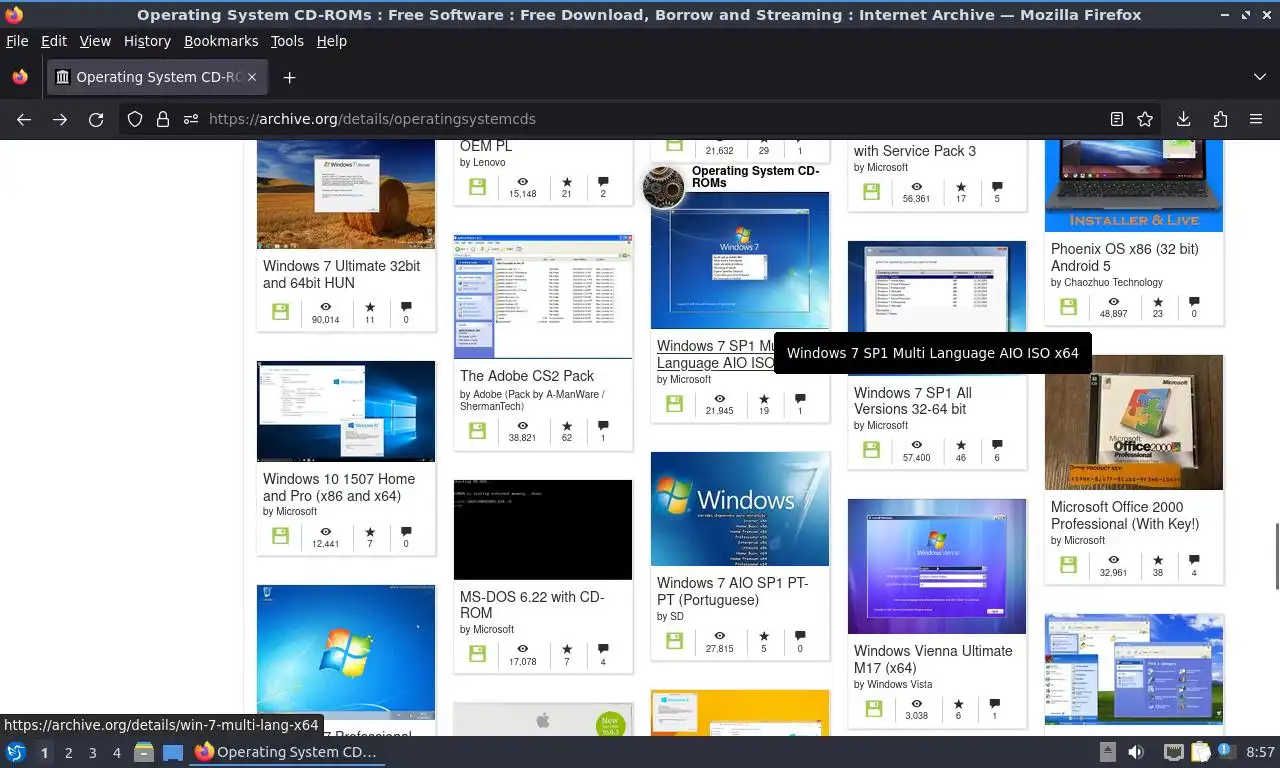Open Microsoft Office 2000 Professional link

pyautogui.click(x=1125, y=515)
